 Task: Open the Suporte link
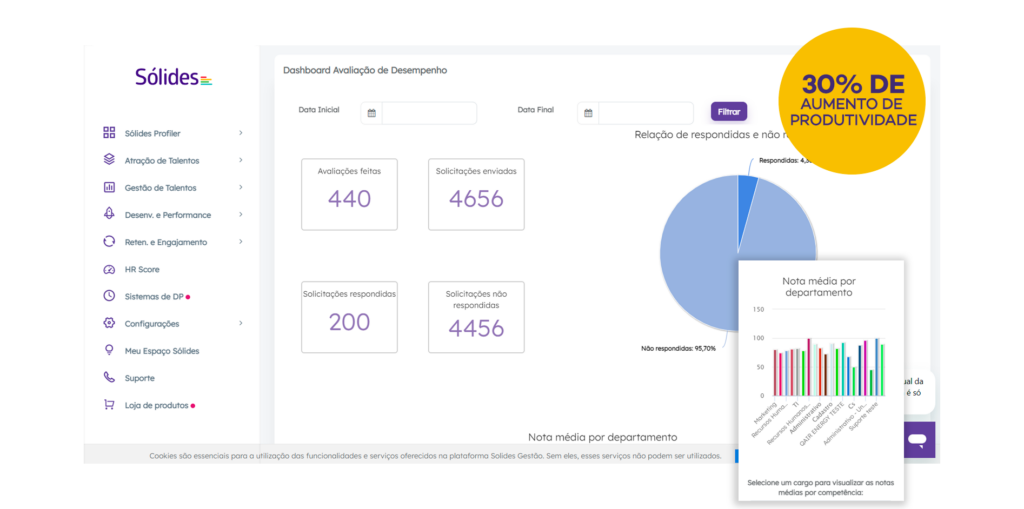point(140,378)
